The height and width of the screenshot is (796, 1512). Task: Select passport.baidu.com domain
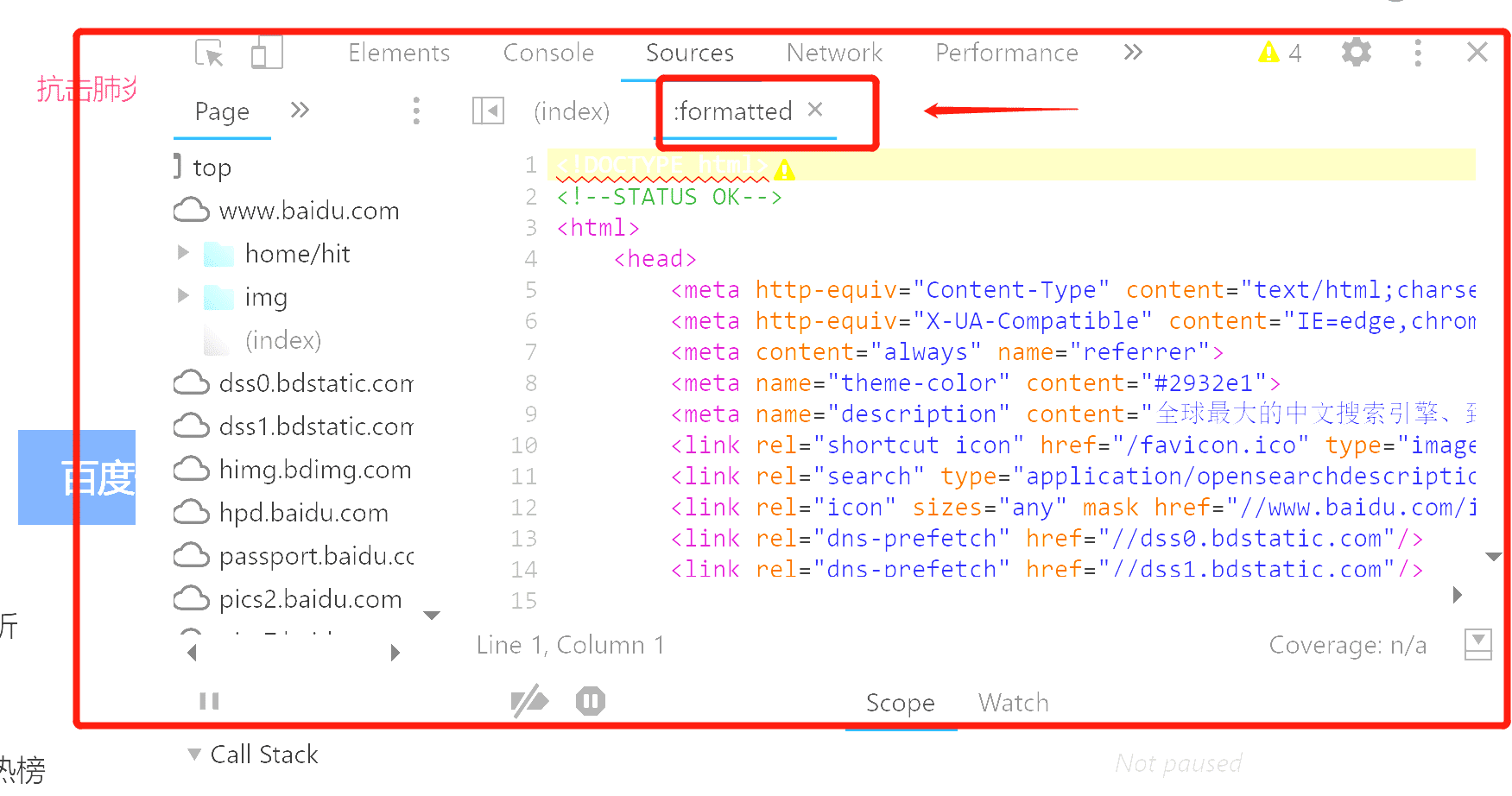(x=316, y=556)
